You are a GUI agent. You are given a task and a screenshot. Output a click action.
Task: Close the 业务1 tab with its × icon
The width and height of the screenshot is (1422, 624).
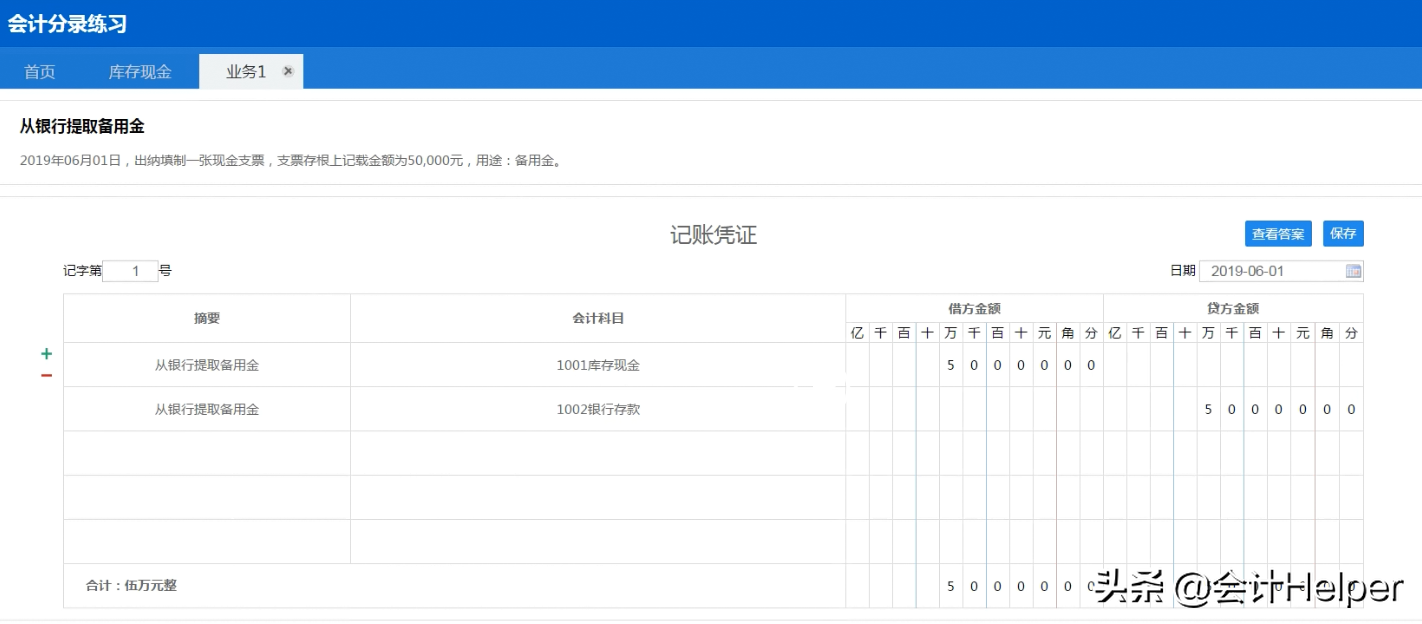(287, 71)
